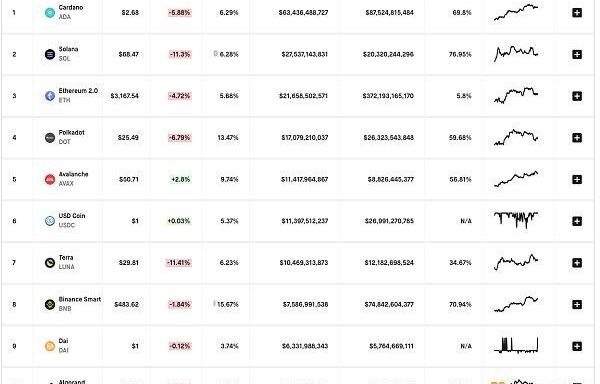600x384 pixels.
Task: Add Terra with its plus button
Action: tap(577, 263)
